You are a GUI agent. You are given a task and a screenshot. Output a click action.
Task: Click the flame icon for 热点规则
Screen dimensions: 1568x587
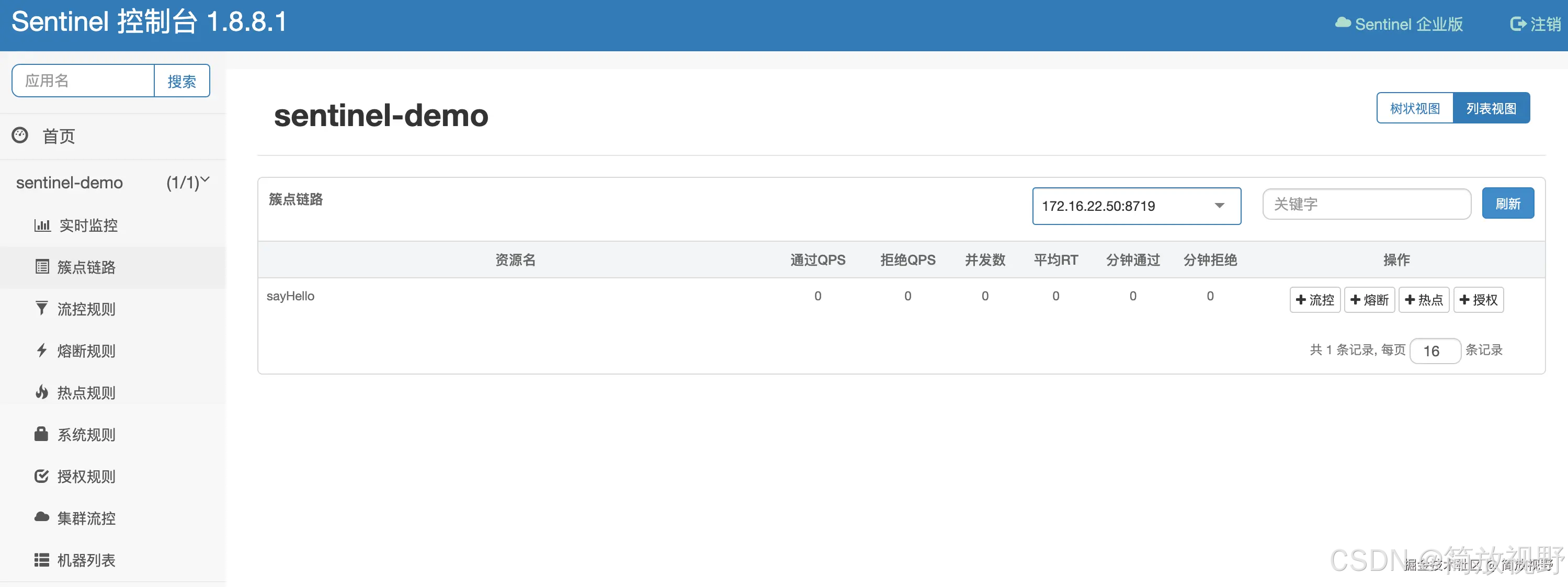41,392
